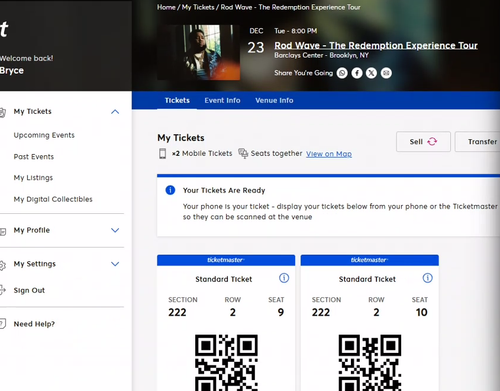Click the ticketmaster logo on seat 10 ticket
Screen dimensions: 500x391
369,260
